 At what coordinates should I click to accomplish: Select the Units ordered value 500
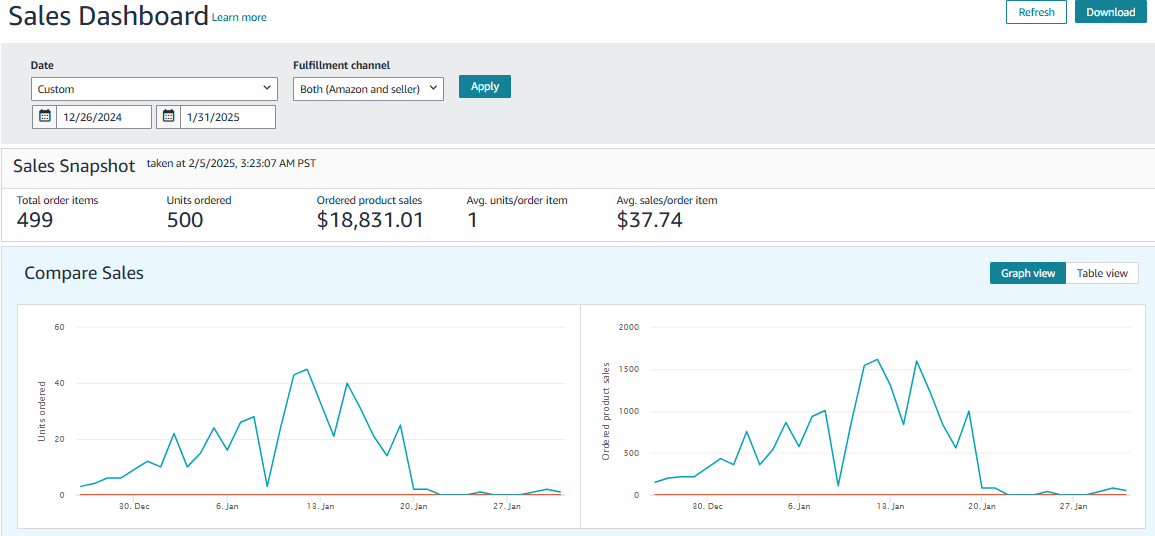tap(185, 219)
